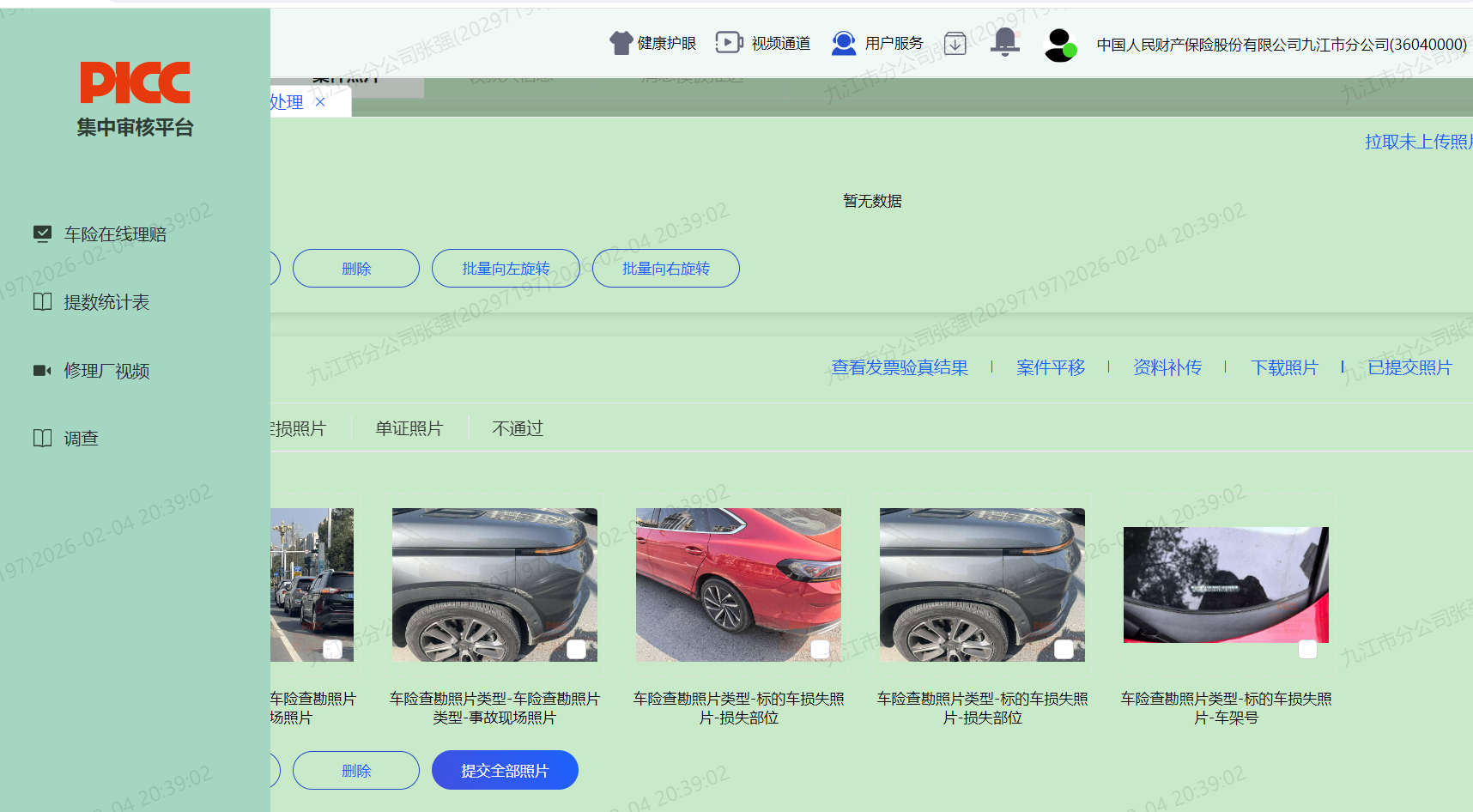Open the 查看发票验真结果 link
This screenshot has height=812, width=1473.
tap(900, 367)
